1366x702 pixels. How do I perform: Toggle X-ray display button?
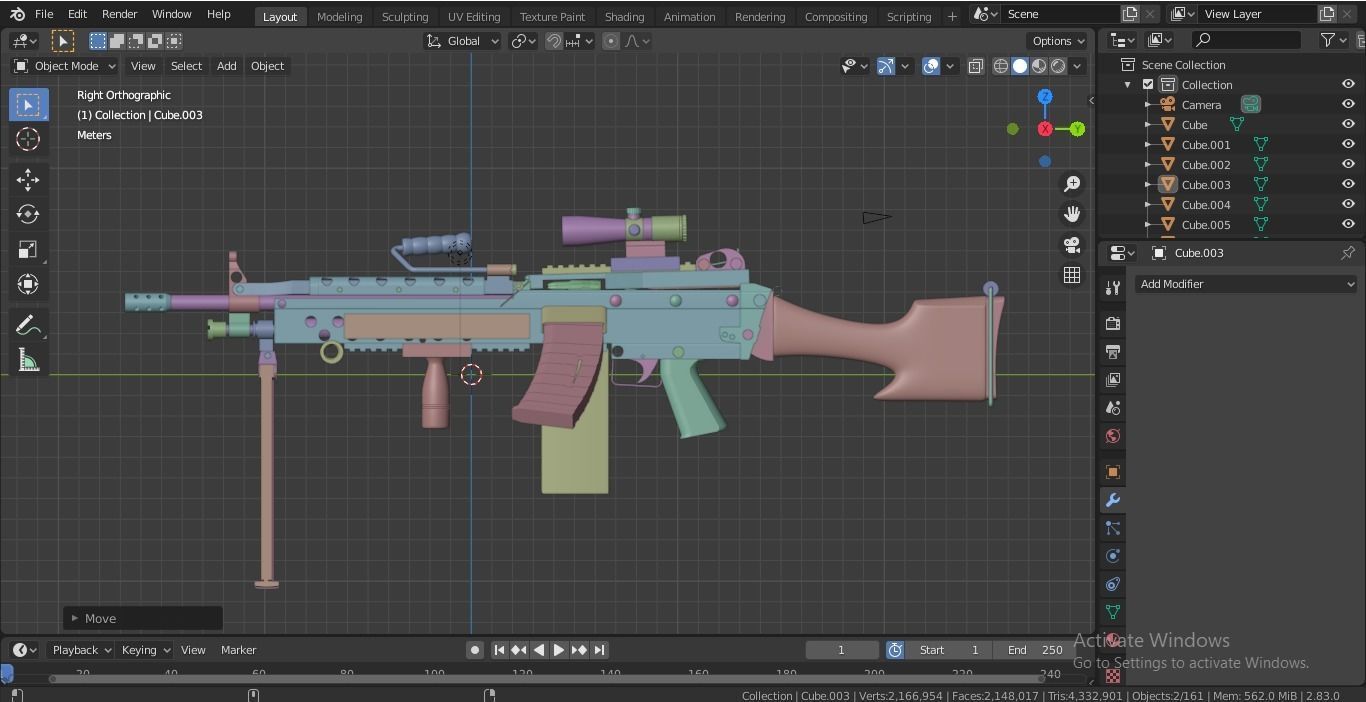point(976,66)
